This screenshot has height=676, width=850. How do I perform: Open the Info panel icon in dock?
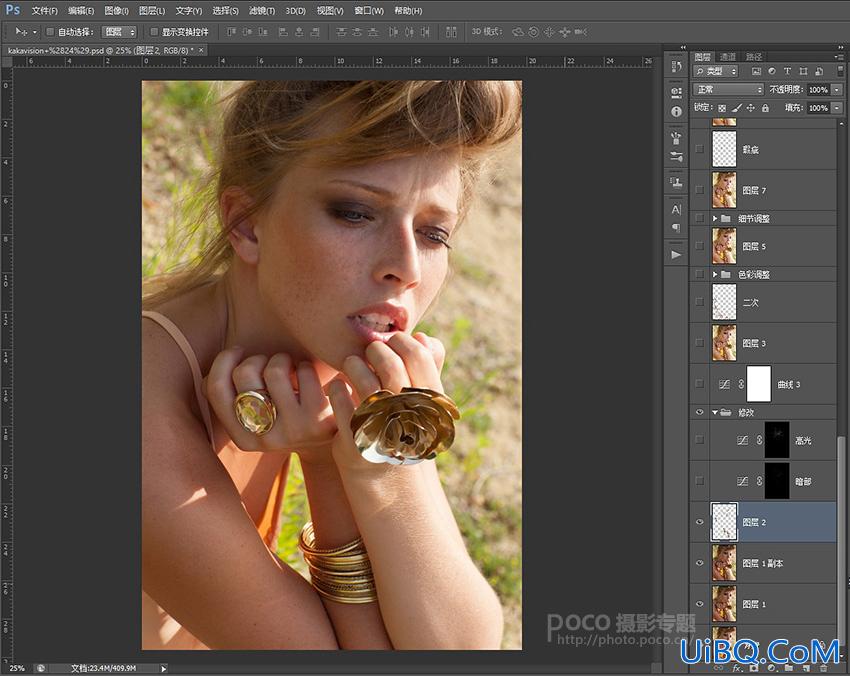[x=676, y=112]
